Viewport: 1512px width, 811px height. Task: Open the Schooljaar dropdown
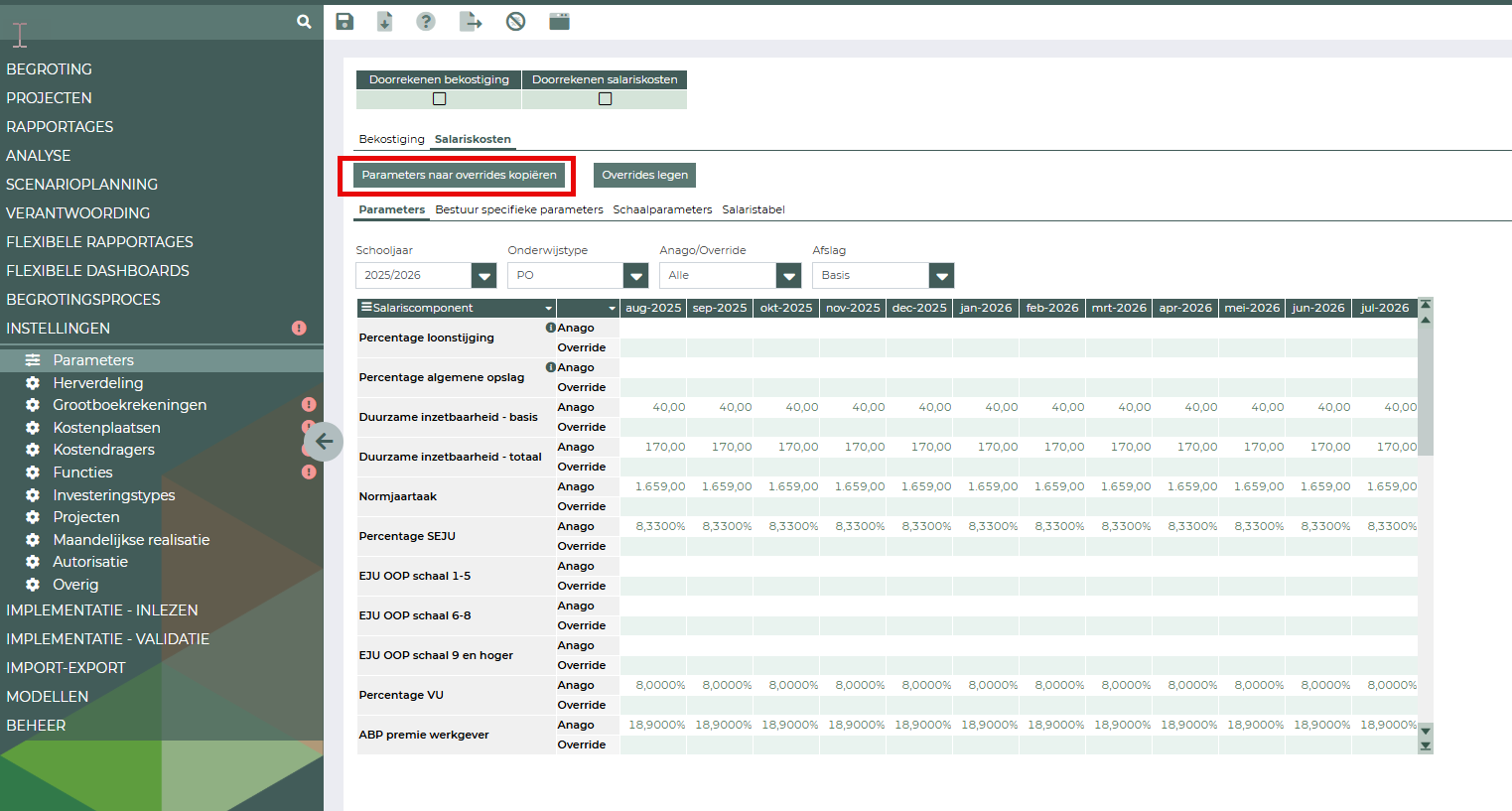[483, 276]
